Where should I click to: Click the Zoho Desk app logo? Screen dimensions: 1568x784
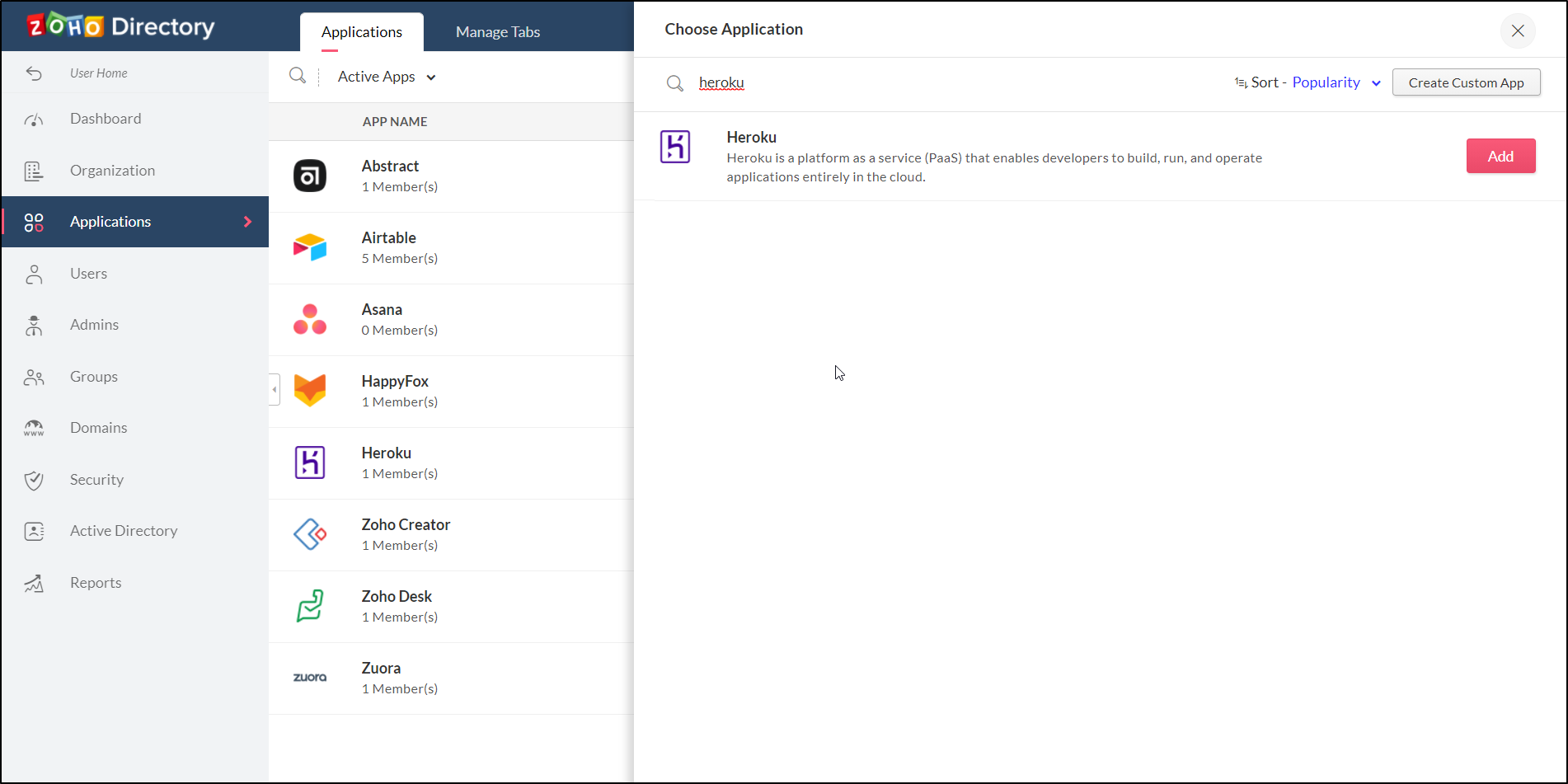coord(310,606)
